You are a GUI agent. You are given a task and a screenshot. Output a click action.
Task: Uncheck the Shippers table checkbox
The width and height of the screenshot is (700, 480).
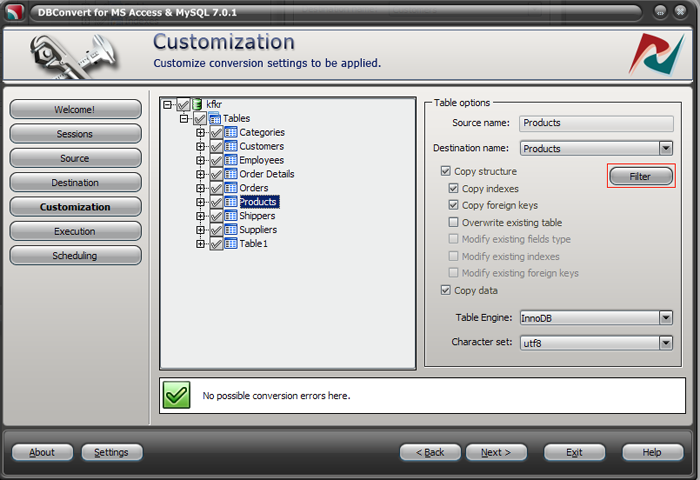pos(216,216)
